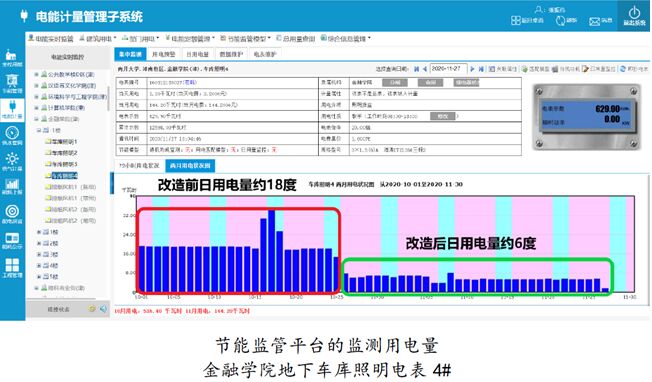Switch to the 日用电量 tab
This screenshot has height=382, width=652.
[197, 54]
